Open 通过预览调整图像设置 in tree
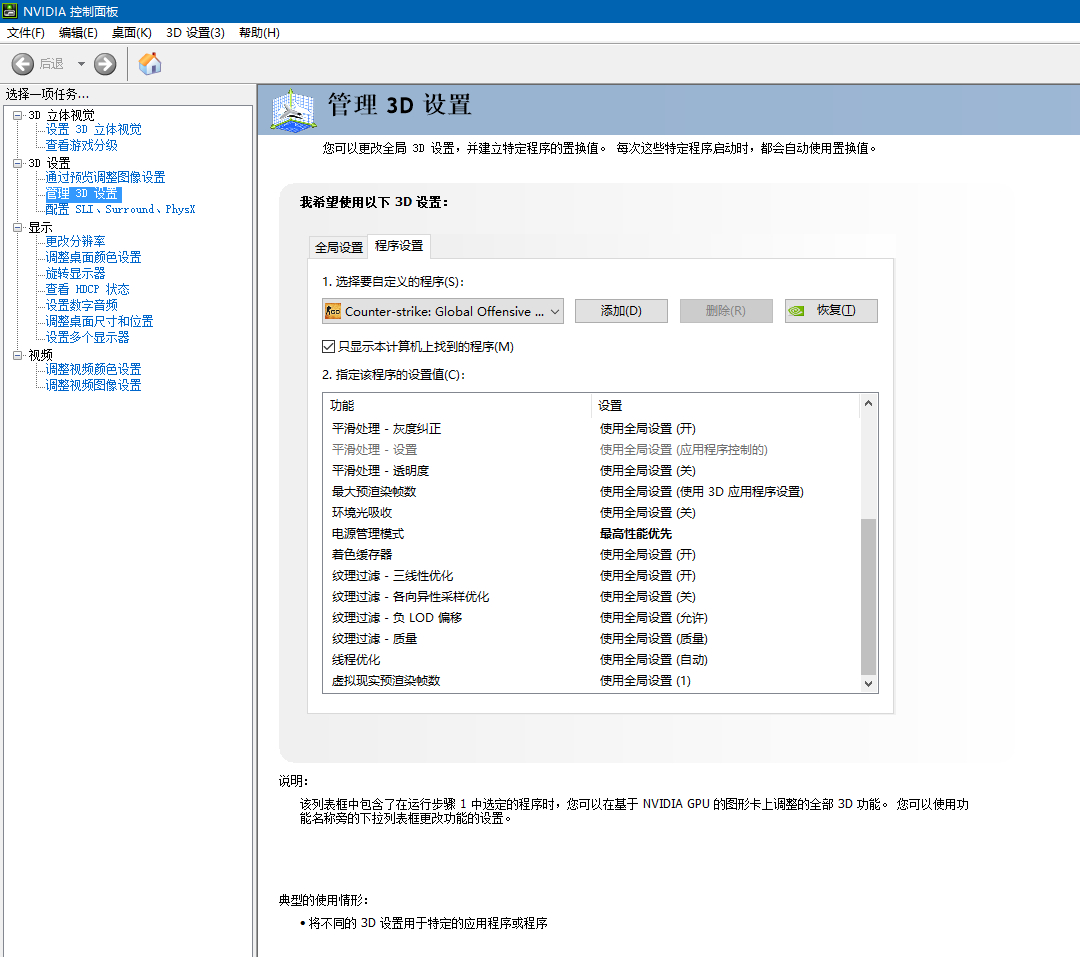Image resolution: width=1080 pixels, height=957 pixels. [105, 178]
